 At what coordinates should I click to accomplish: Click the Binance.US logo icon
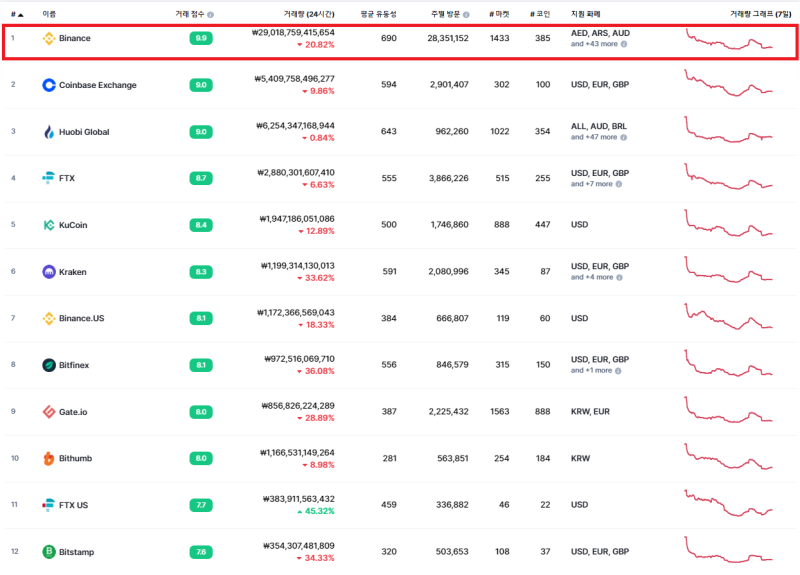pos(48,318)
